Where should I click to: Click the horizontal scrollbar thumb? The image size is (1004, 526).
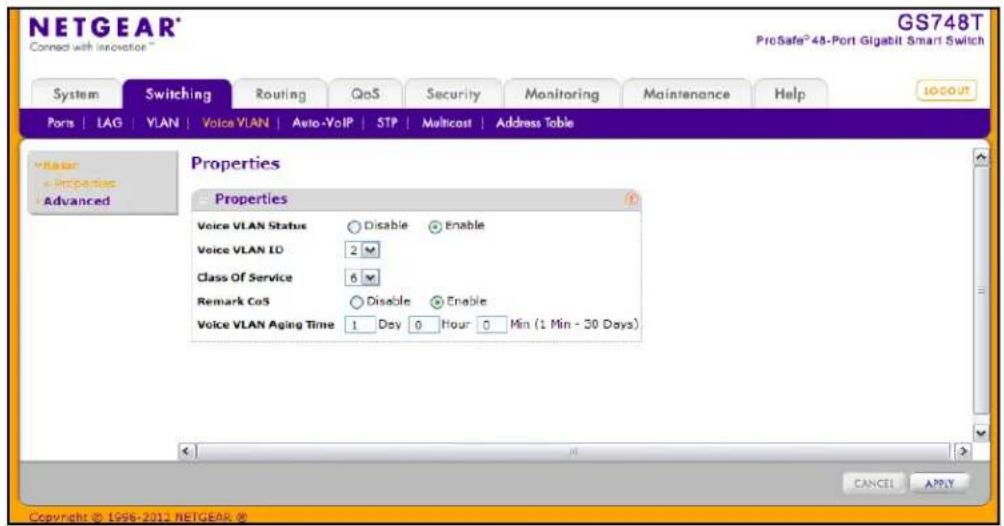pos(574,451)
